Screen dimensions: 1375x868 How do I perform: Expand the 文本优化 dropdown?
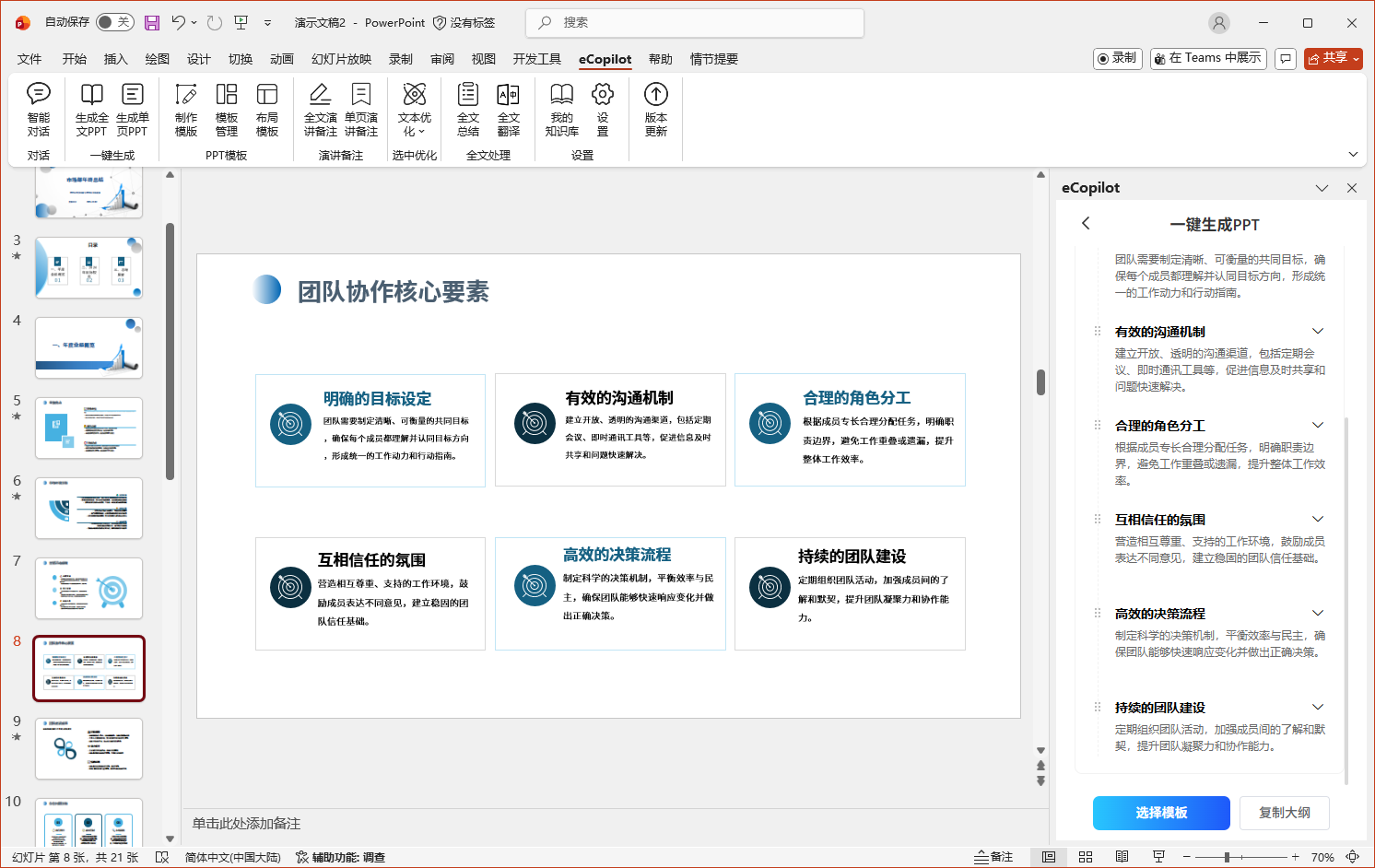coord(415,109)
